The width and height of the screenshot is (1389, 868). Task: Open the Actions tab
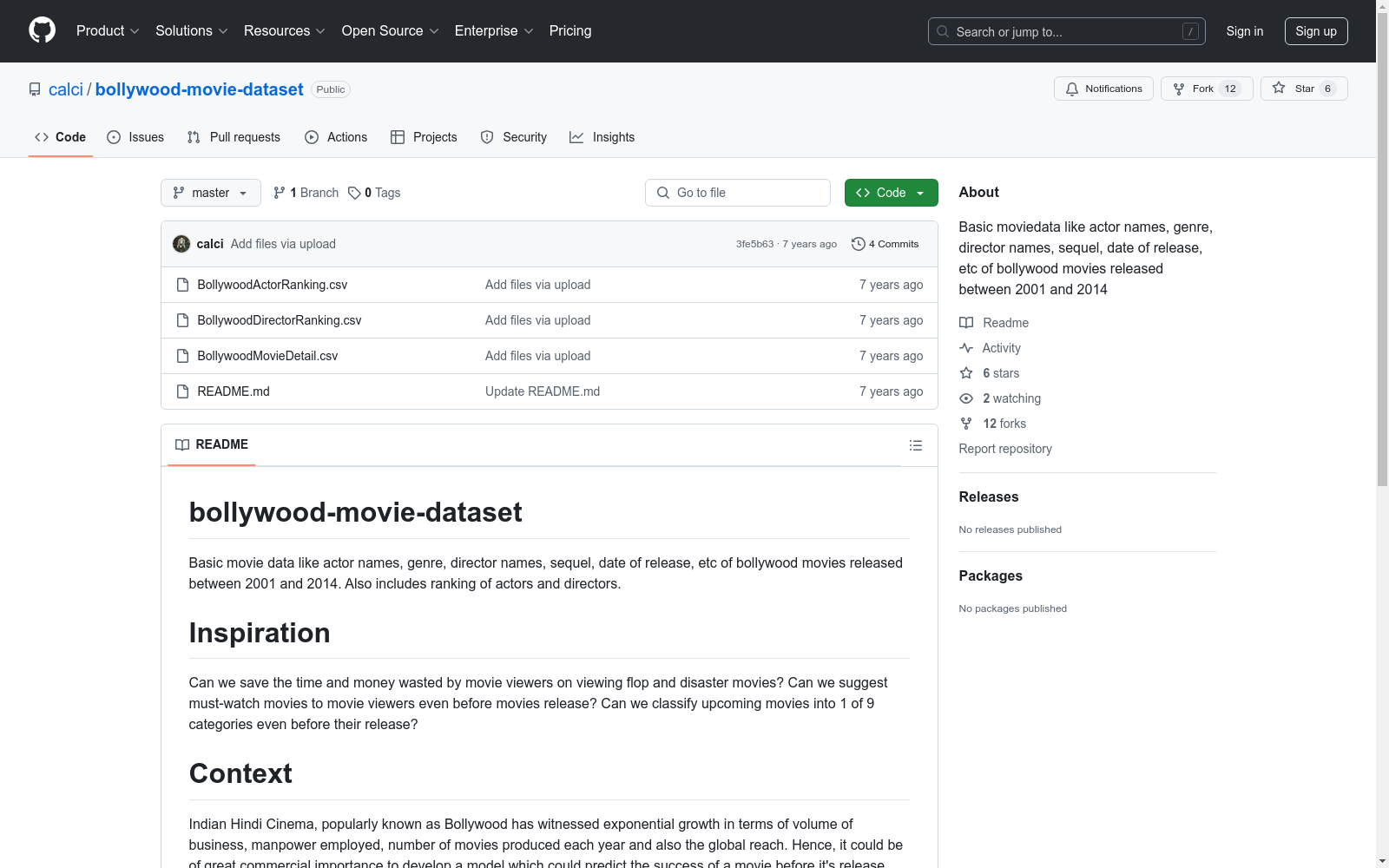click(336, 137)
